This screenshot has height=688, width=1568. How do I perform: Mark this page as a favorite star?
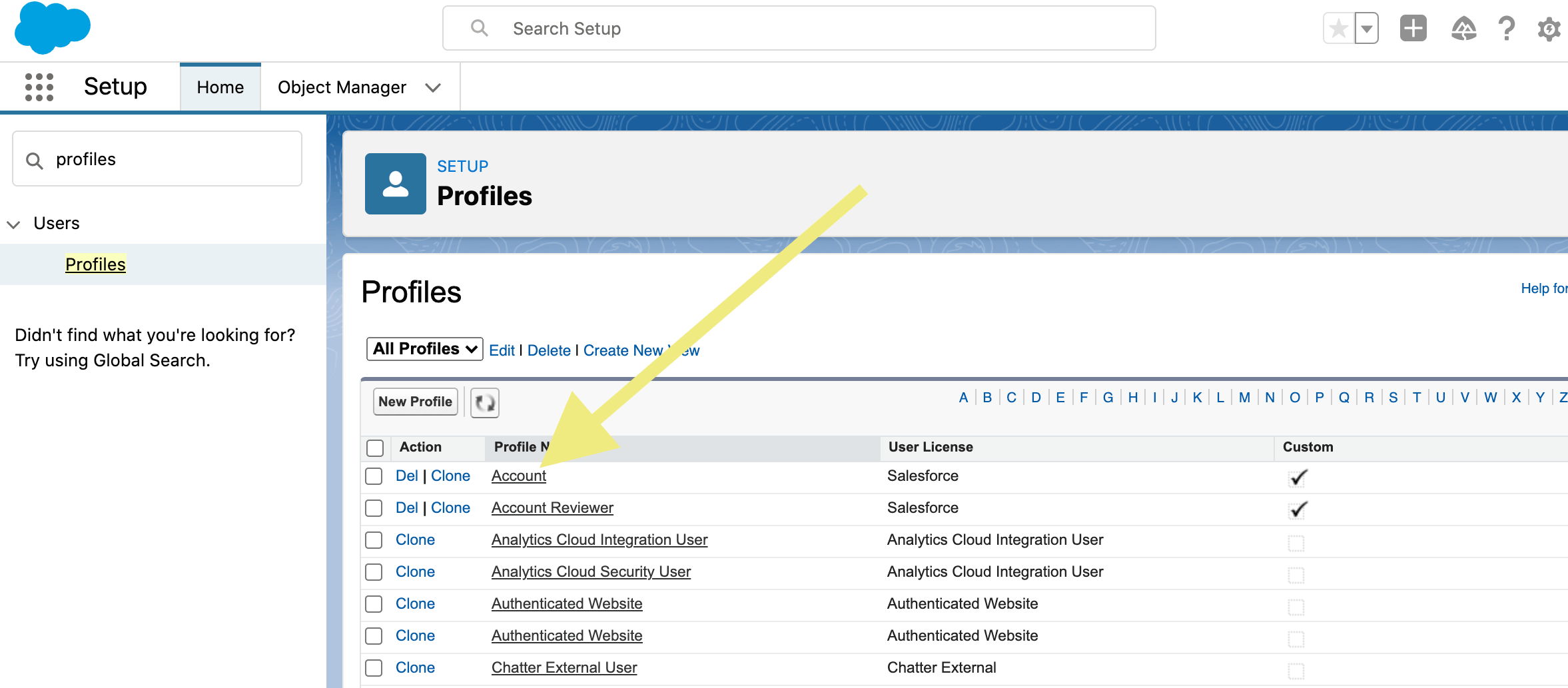pos(1338,28)
